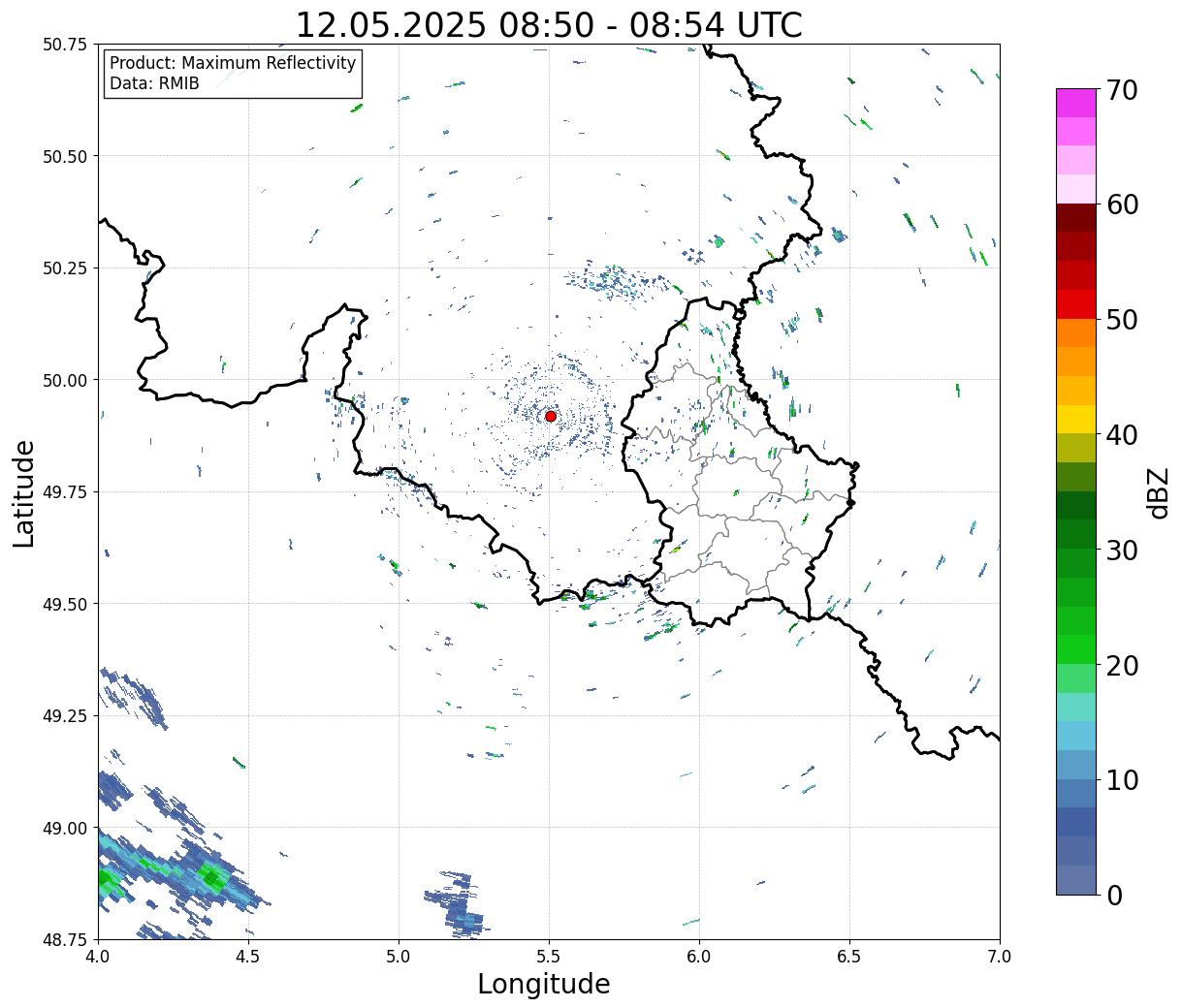The image size is (1182, 1008).
Task: Click the colorbar tick label 60
Action: click(x=1121, y=205)
